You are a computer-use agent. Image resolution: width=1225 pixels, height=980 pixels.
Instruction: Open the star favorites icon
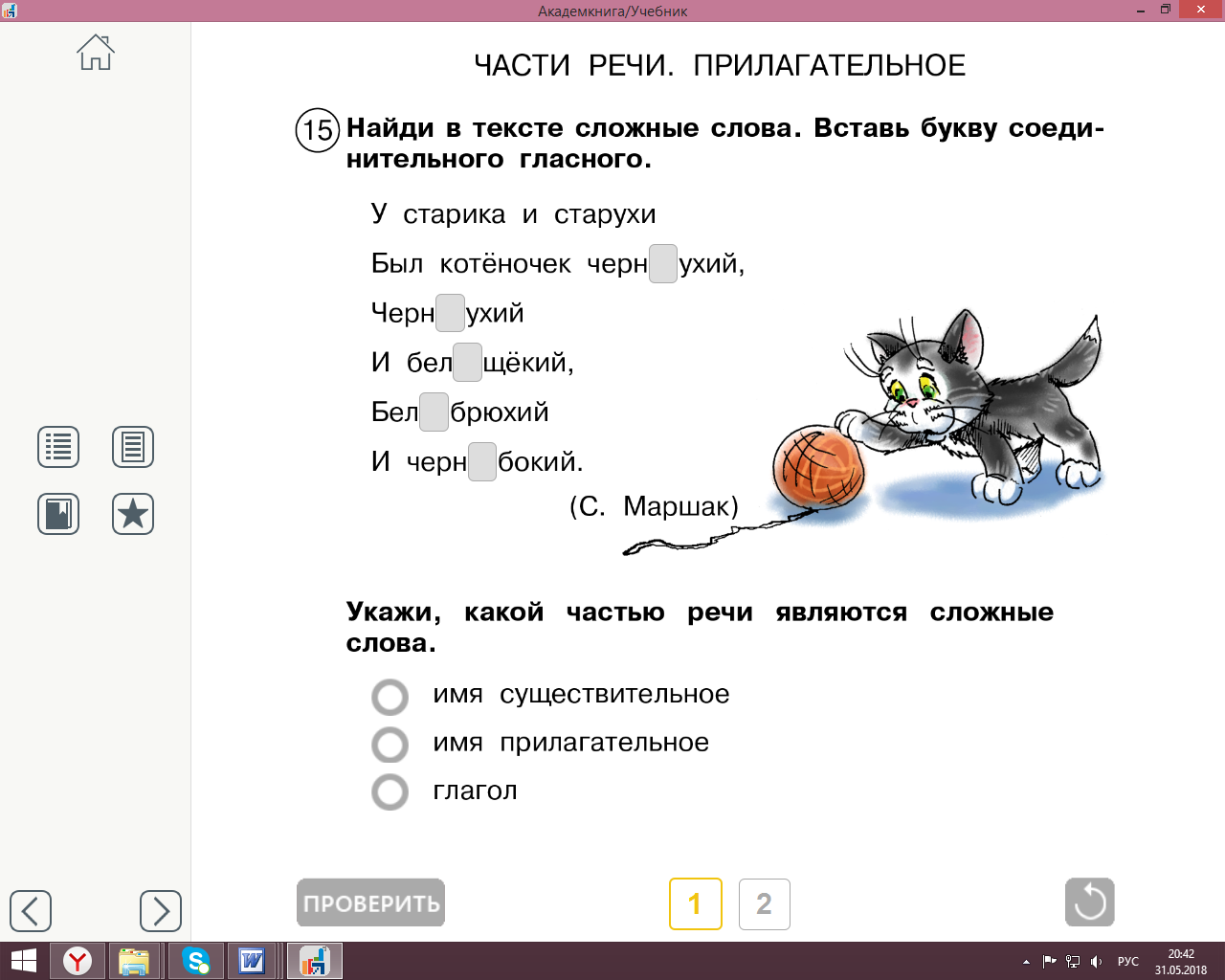[133, 514]
